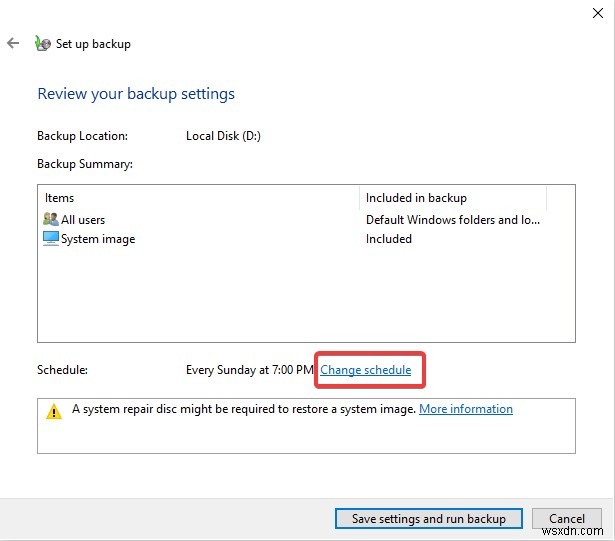
Task: Select the System image row text
Action: pos(98,239)
